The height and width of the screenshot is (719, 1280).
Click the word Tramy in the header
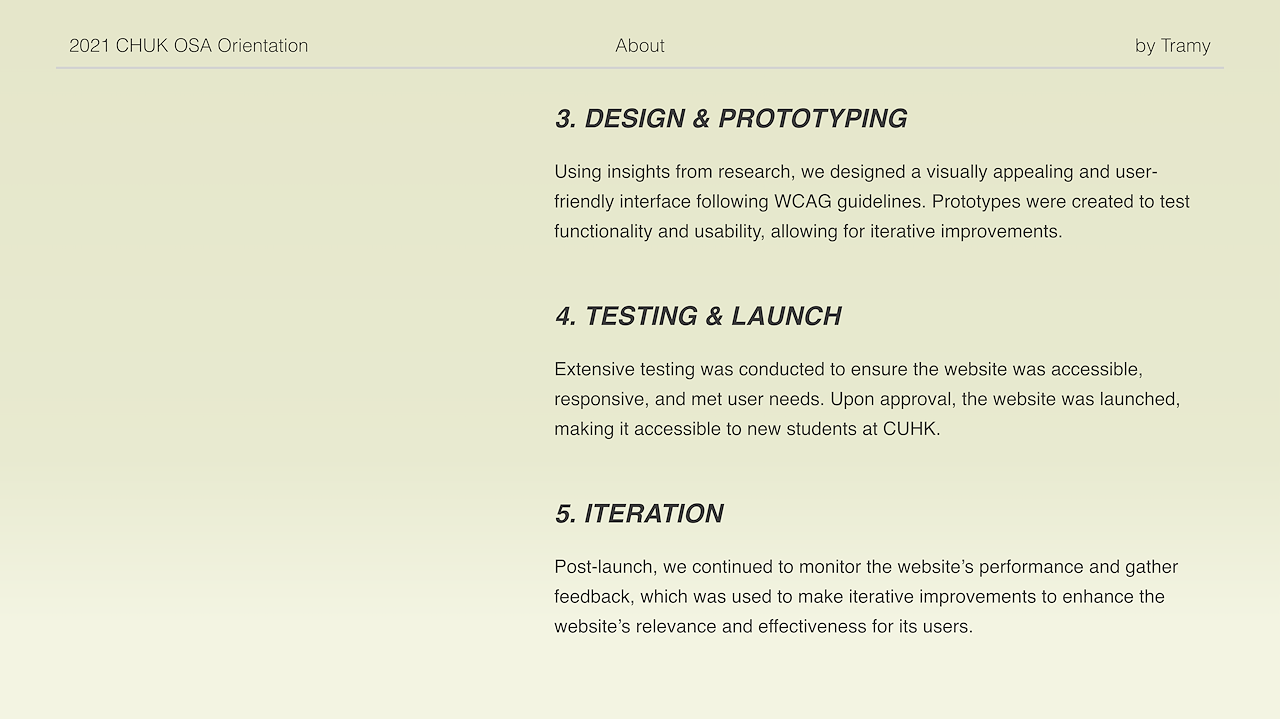pos(1185,46)
